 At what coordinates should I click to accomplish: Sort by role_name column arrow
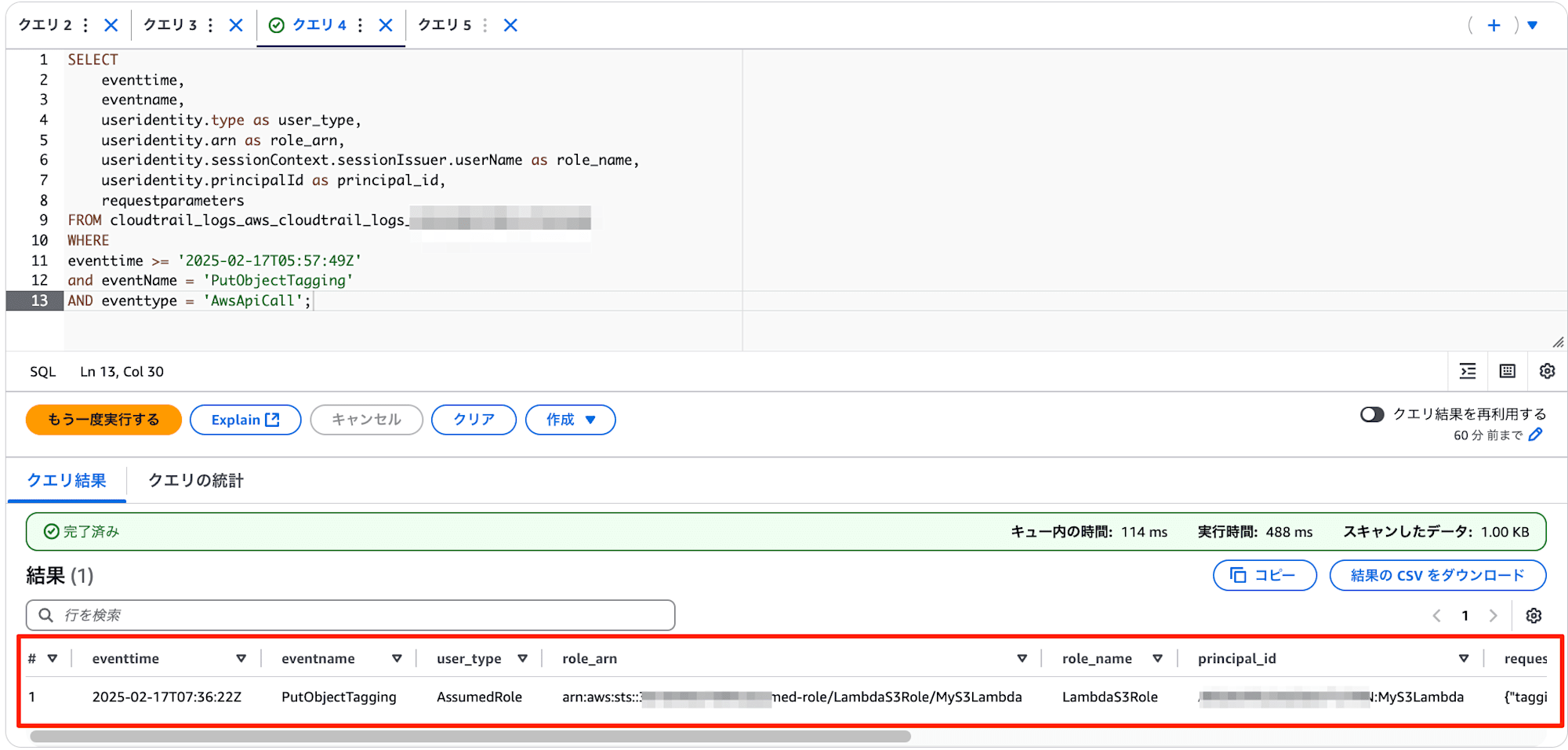[1157, 658]
